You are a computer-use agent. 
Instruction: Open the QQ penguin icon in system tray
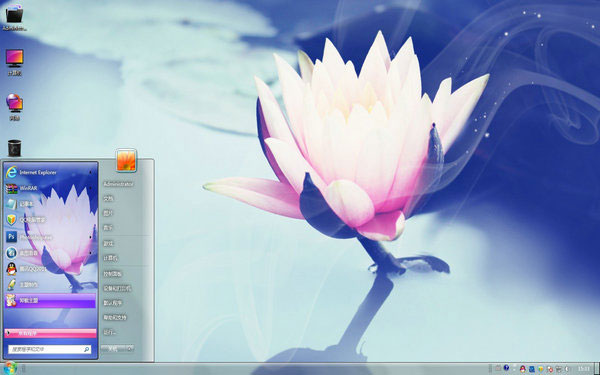point(523,369)
